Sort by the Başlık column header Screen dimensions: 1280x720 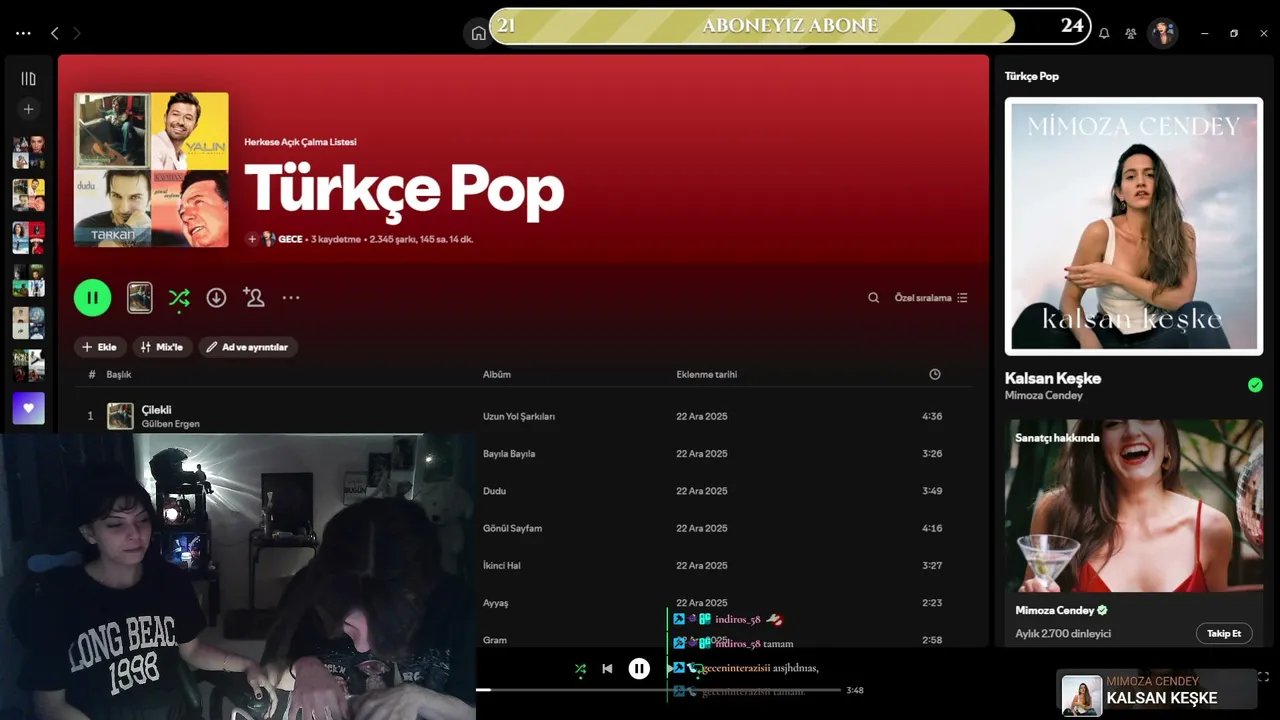point(119,375)
